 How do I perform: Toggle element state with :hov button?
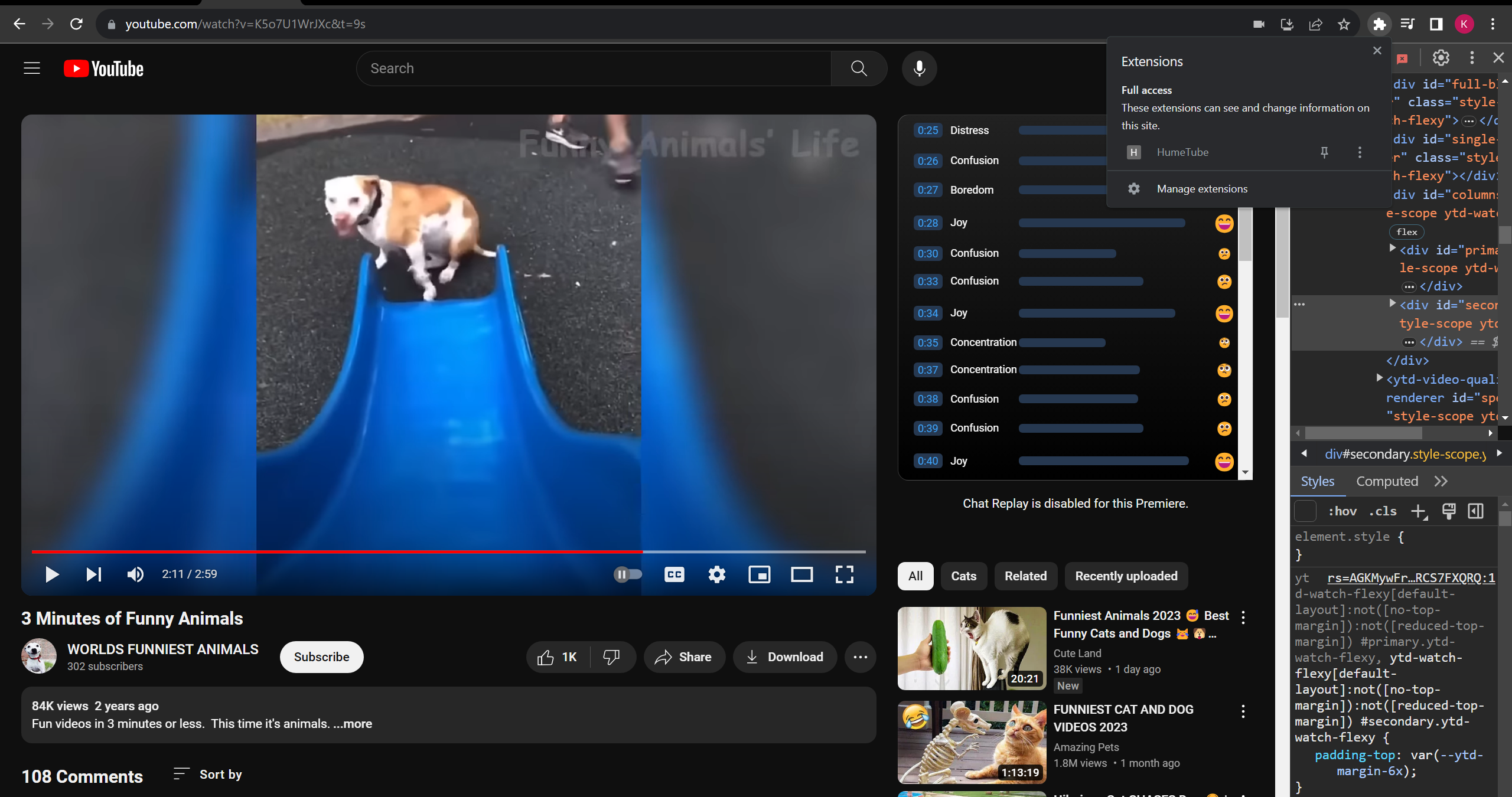click(1342, 511)
